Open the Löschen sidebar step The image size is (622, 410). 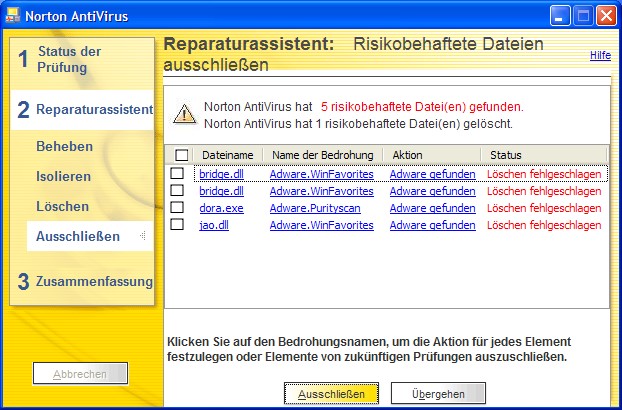pyautogui.click(x=62, y=206)
